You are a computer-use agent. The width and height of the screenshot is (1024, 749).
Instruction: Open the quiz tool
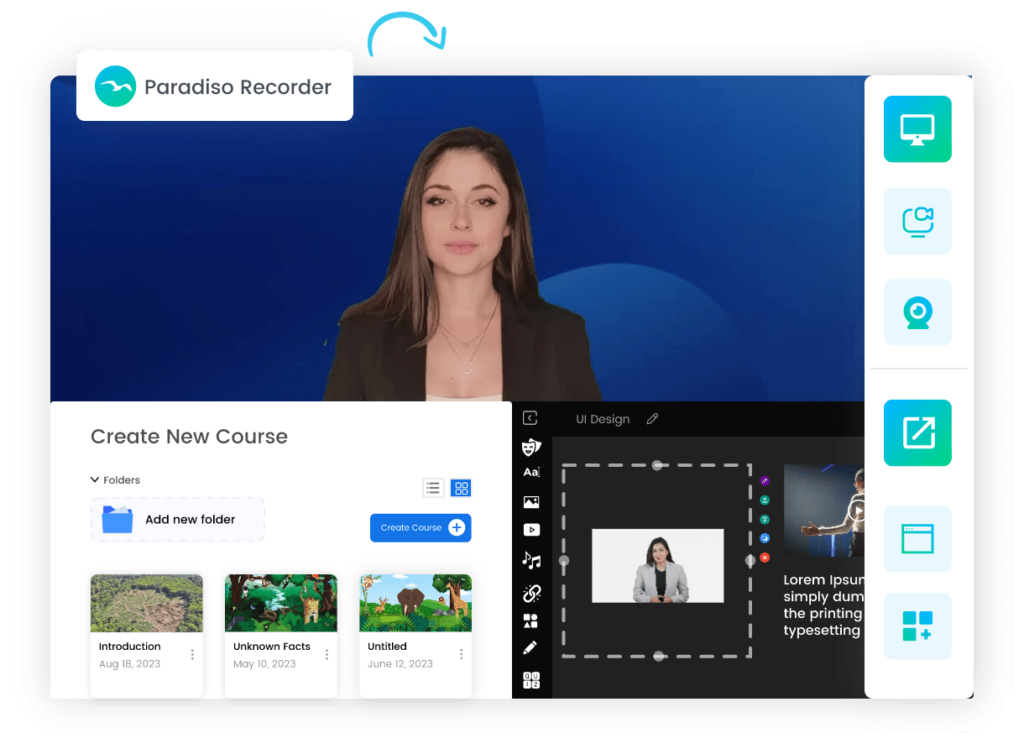click(531, 680)
